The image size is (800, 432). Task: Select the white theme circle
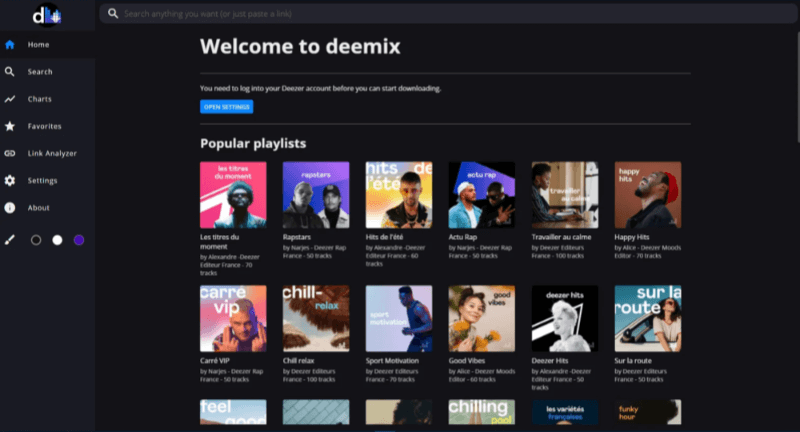point(57,240)
